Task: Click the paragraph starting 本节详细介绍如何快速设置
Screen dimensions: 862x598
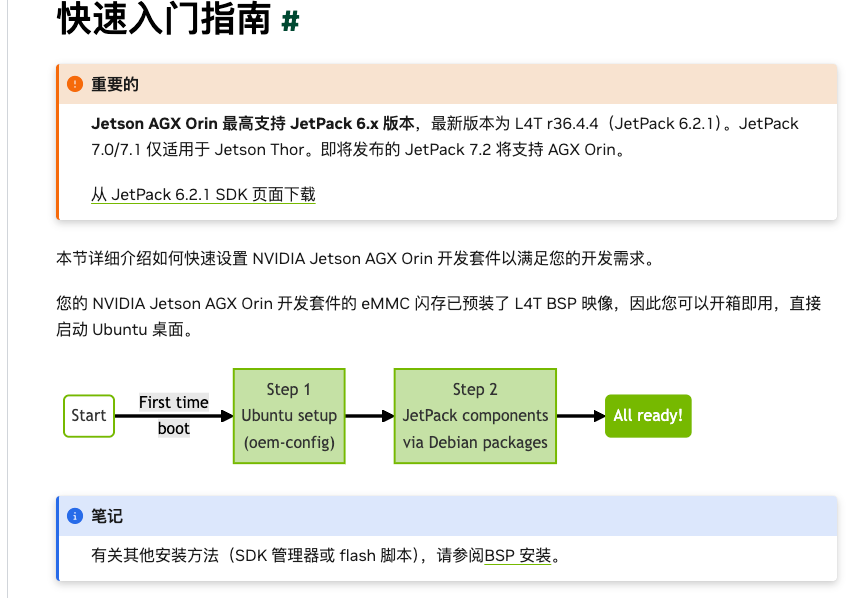Action: click(357, 258)
